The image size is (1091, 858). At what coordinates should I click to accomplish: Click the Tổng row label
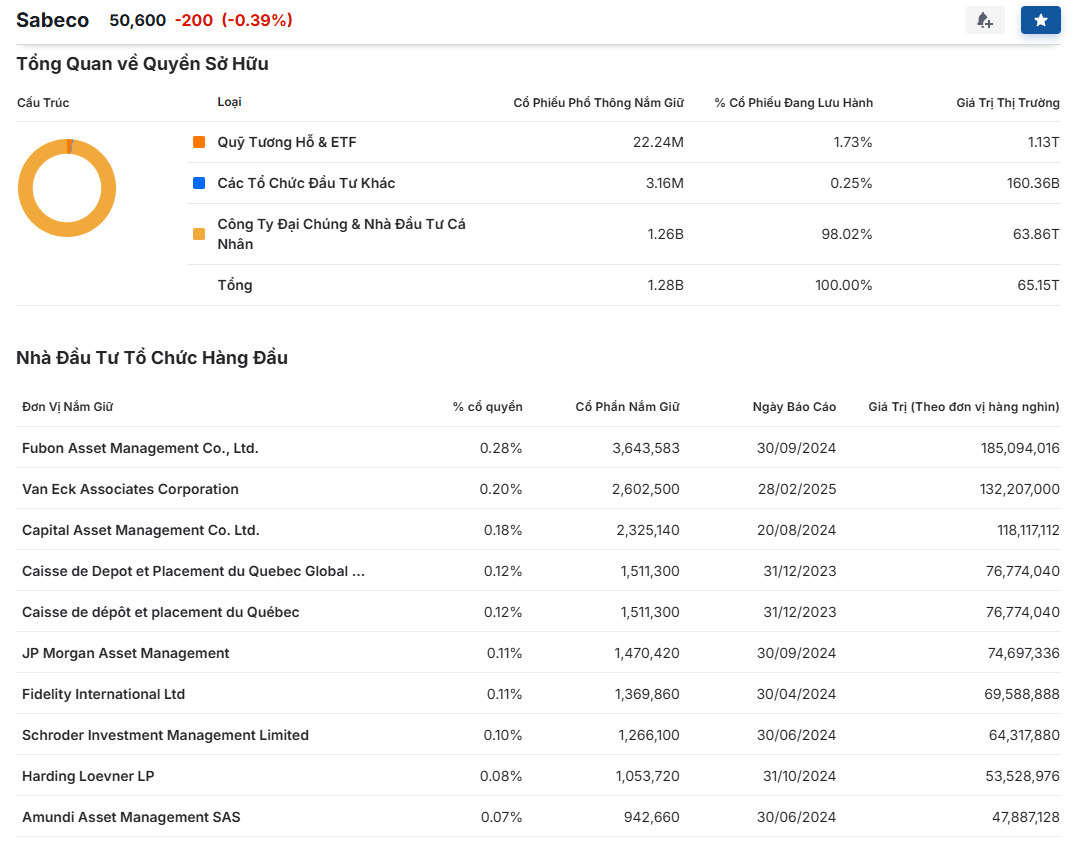coord(235,285)
